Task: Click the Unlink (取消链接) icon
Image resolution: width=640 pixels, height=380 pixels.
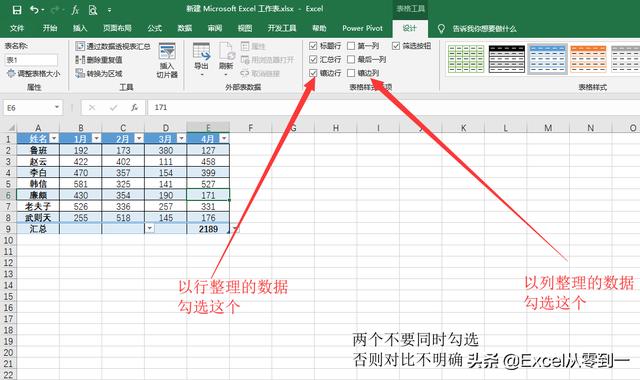Action: [245, 73]
